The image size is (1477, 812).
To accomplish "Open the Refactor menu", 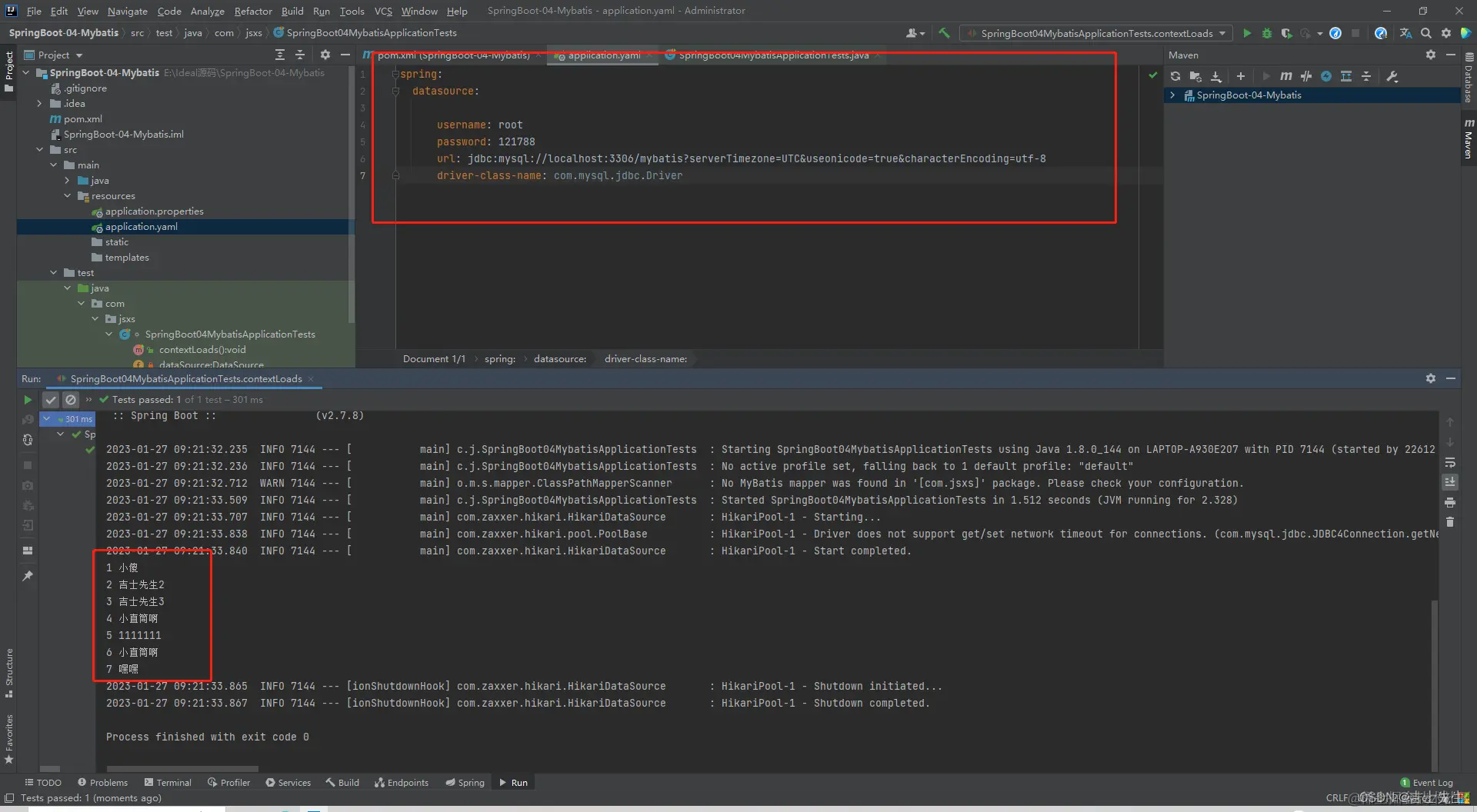I will click(253, 11).
